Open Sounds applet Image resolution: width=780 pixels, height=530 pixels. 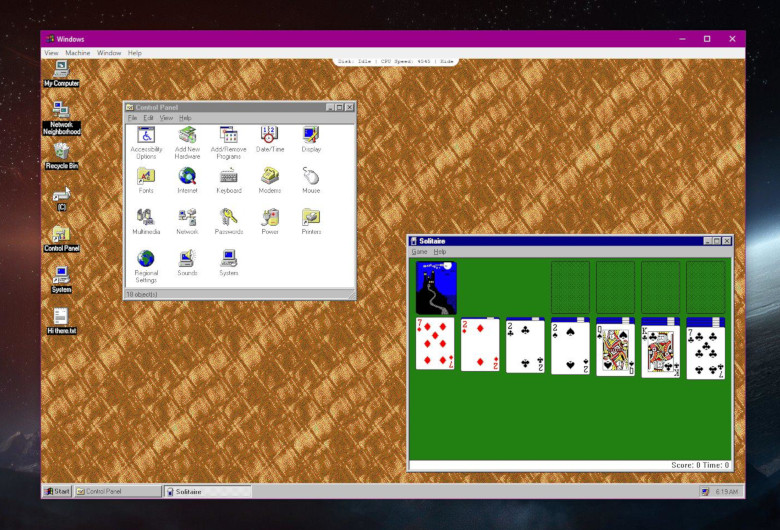click(x=188, y=263)
